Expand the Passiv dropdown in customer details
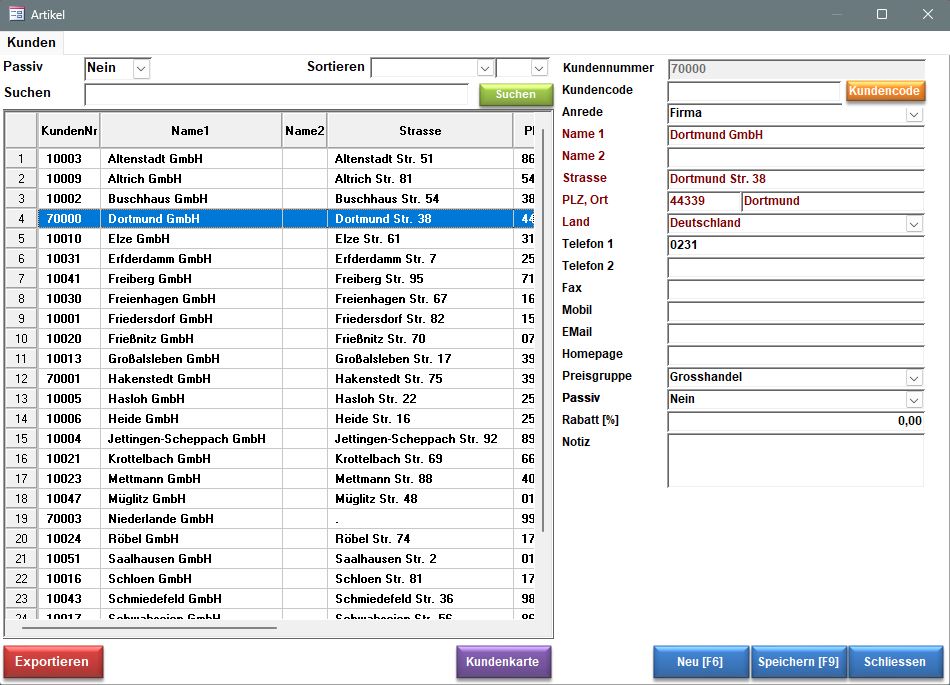The height and width of the screenshot is (685, 950). tap(914, 400)
